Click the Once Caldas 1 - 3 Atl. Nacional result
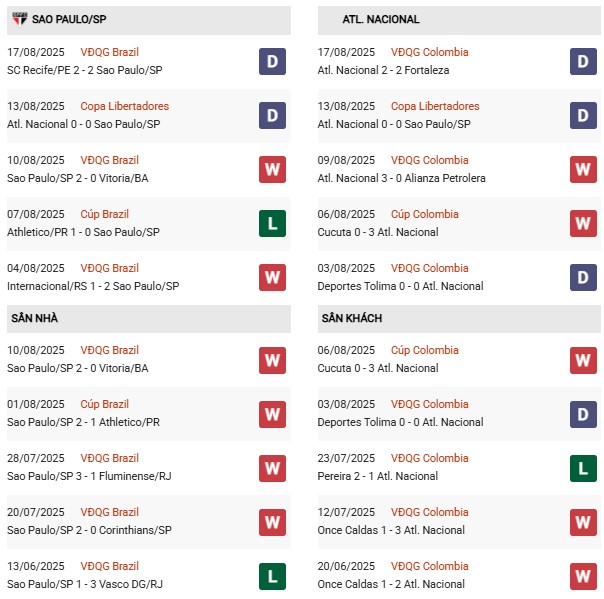The height and width of the screenshot is (599, 604). pos(391,530)
